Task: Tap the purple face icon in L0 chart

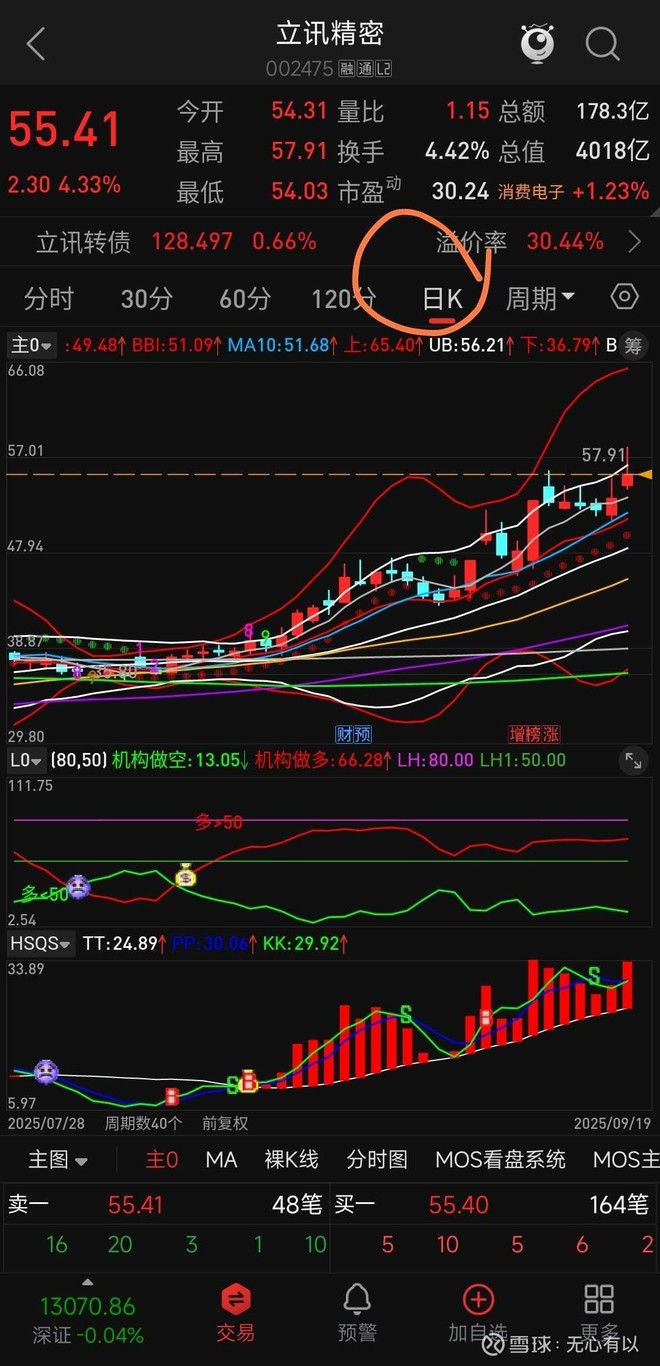Action: tap(78, 886)
